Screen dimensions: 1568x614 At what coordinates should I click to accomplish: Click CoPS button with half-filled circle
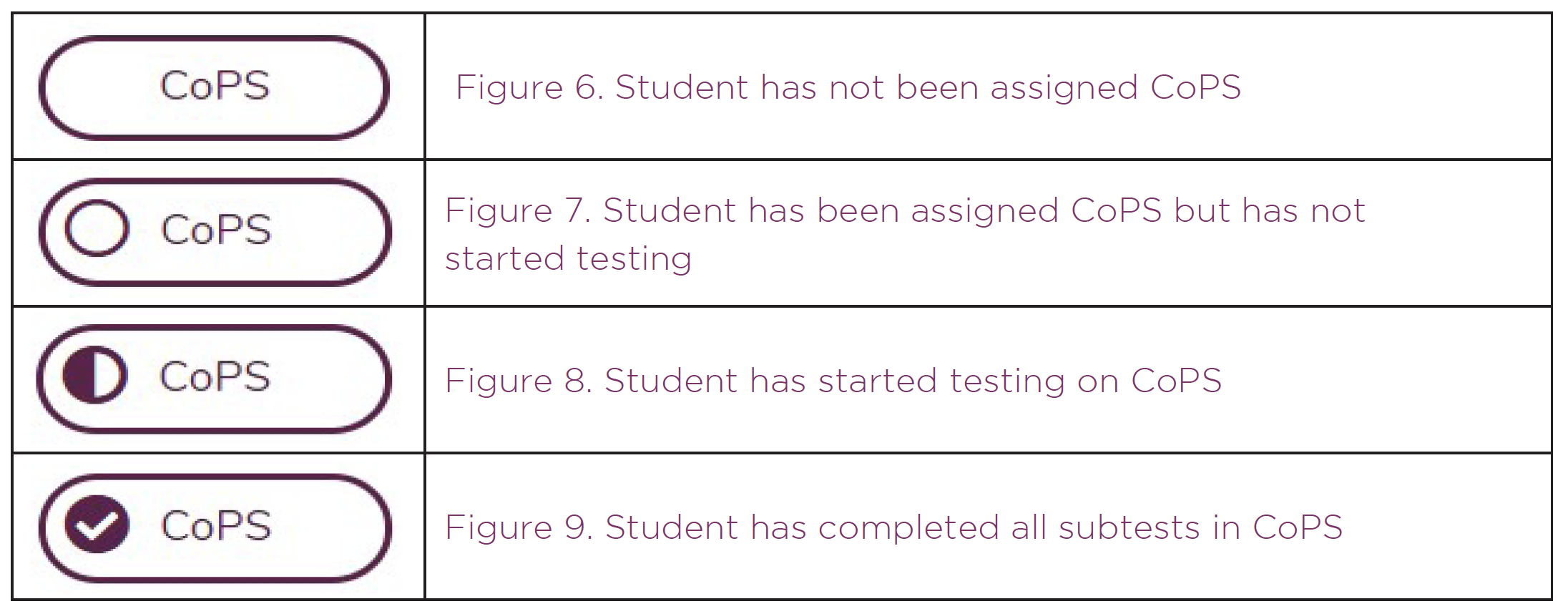(x=214, y=379)
